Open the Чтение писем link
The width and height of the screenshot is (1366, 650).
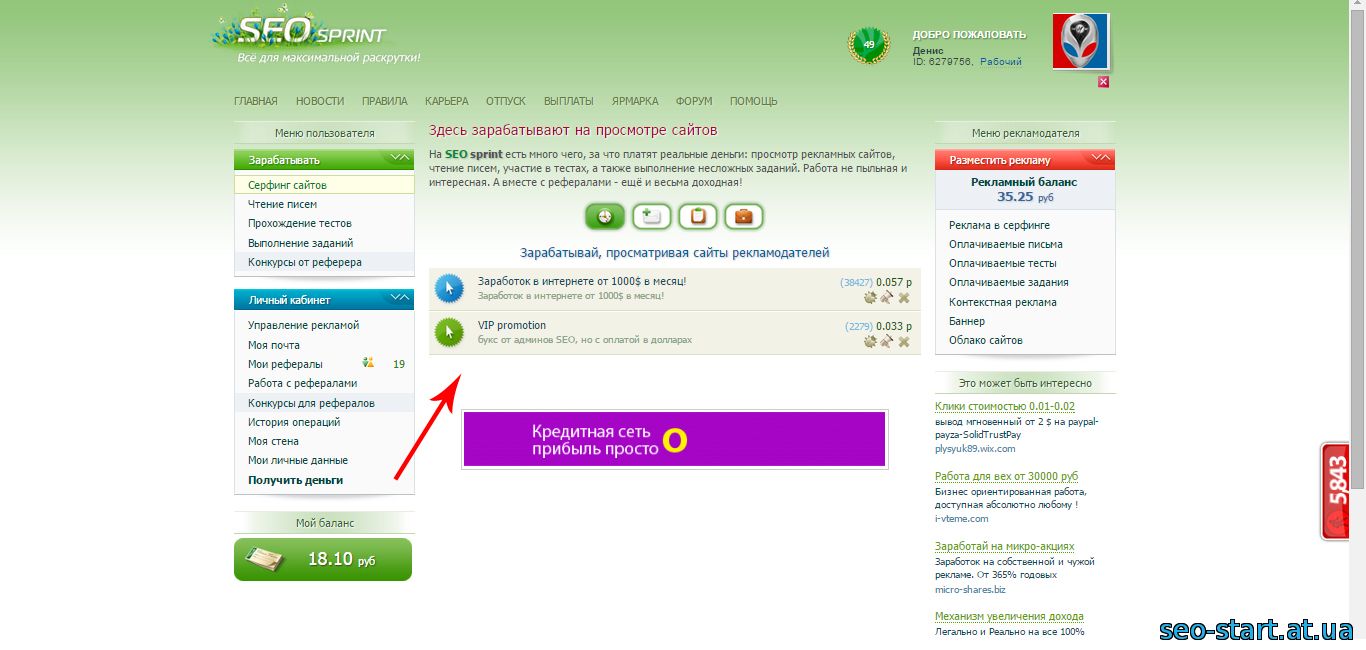(283, 204)
